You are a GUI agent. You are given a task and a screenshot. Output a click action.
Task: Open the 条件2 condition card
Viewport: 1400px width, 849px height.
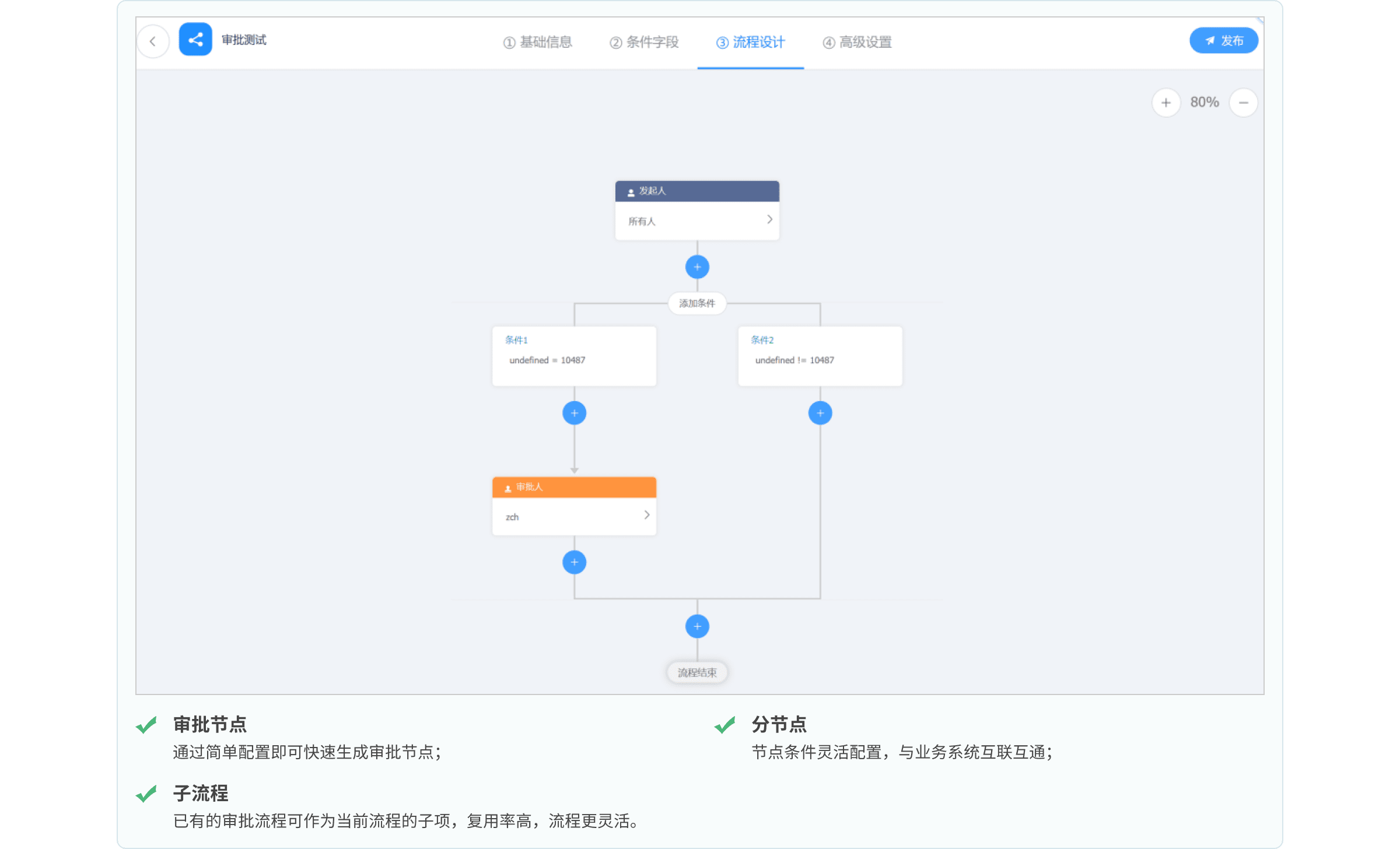coord(820,356)
